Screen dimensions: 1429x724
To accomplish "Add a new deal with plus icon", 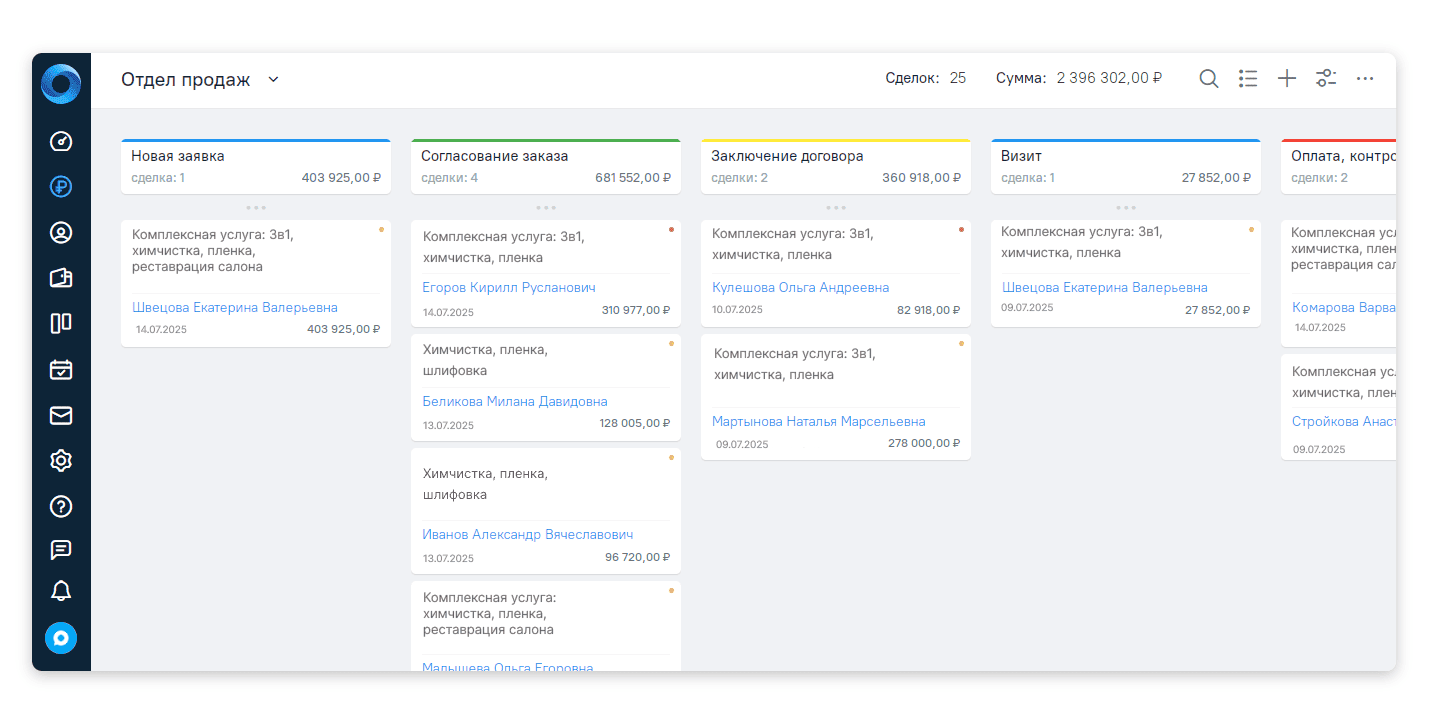I will coord(1287,79).
